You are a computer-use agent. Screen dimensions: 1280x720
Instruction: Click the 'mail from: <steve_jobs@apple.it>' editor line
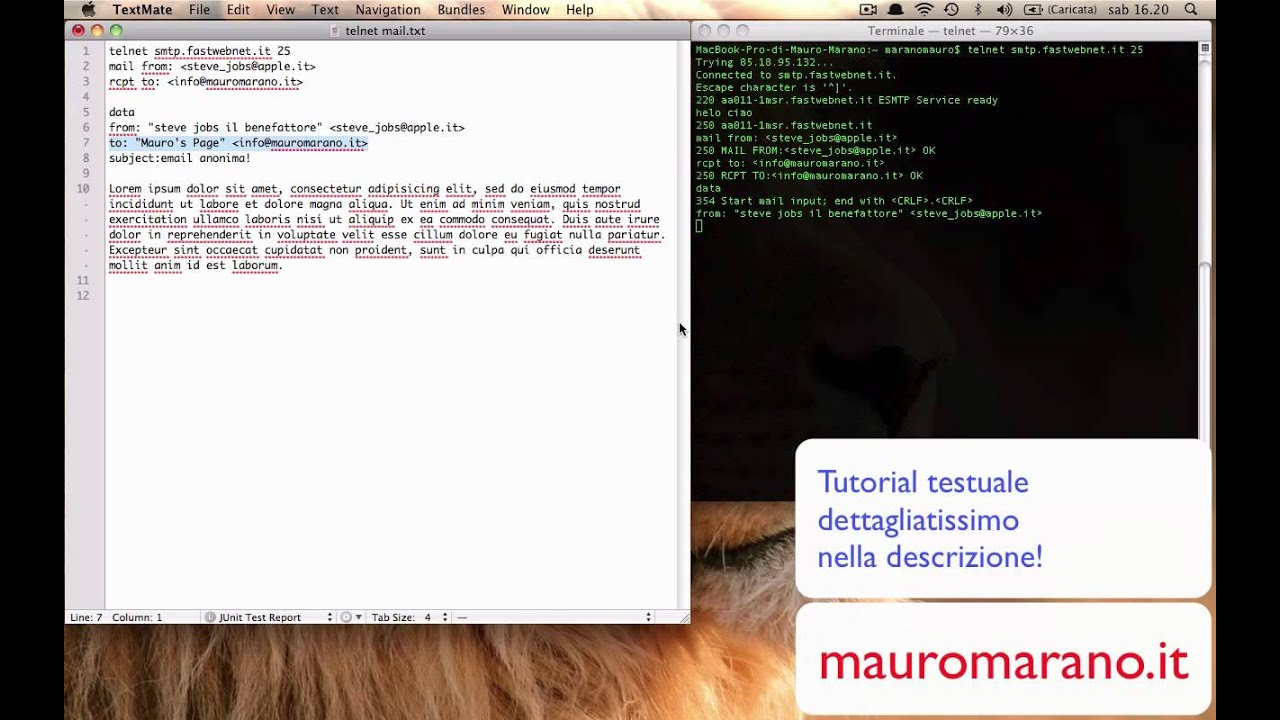click(212, 66)
